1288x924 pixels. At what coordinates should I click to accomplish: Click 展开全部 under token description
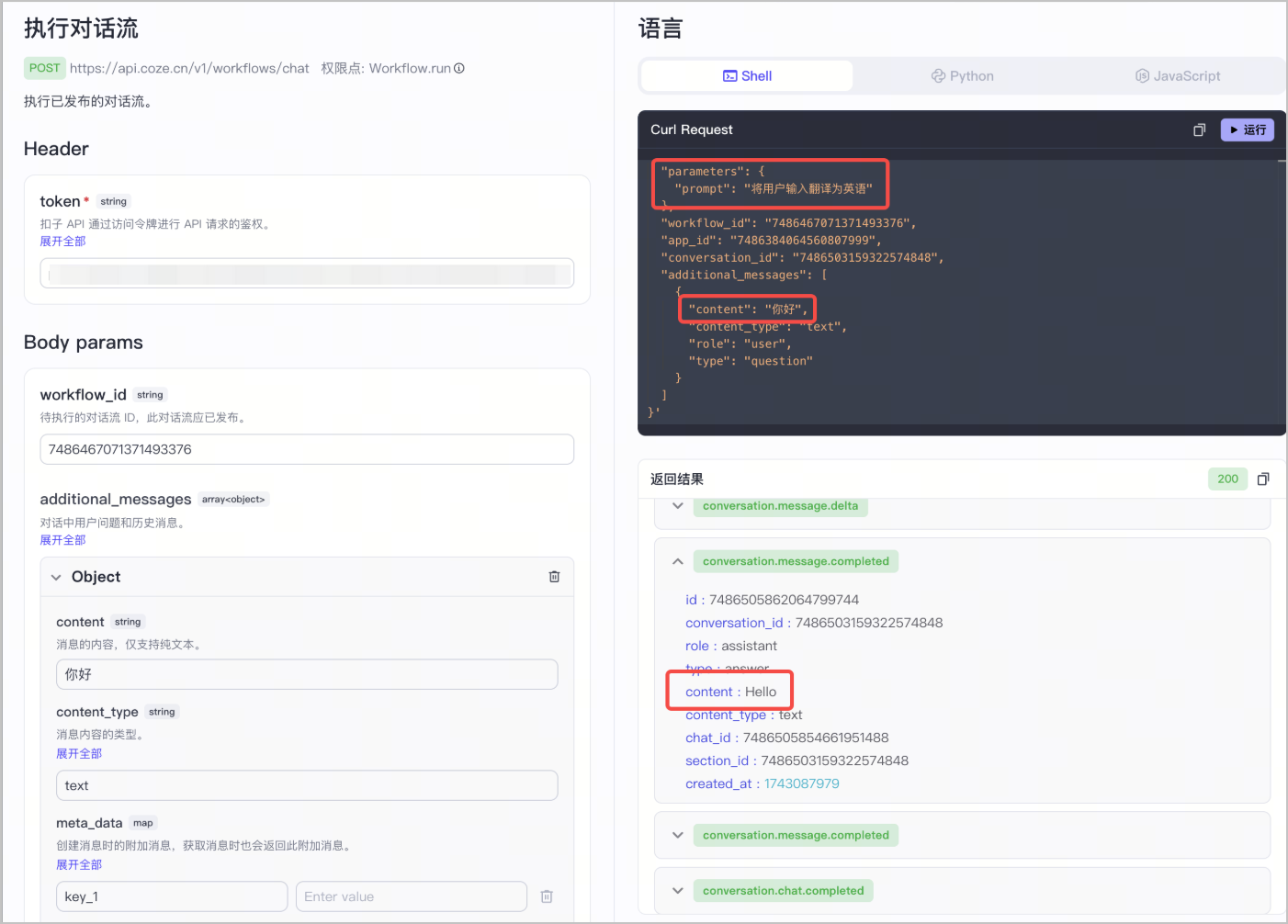point(62,242)
